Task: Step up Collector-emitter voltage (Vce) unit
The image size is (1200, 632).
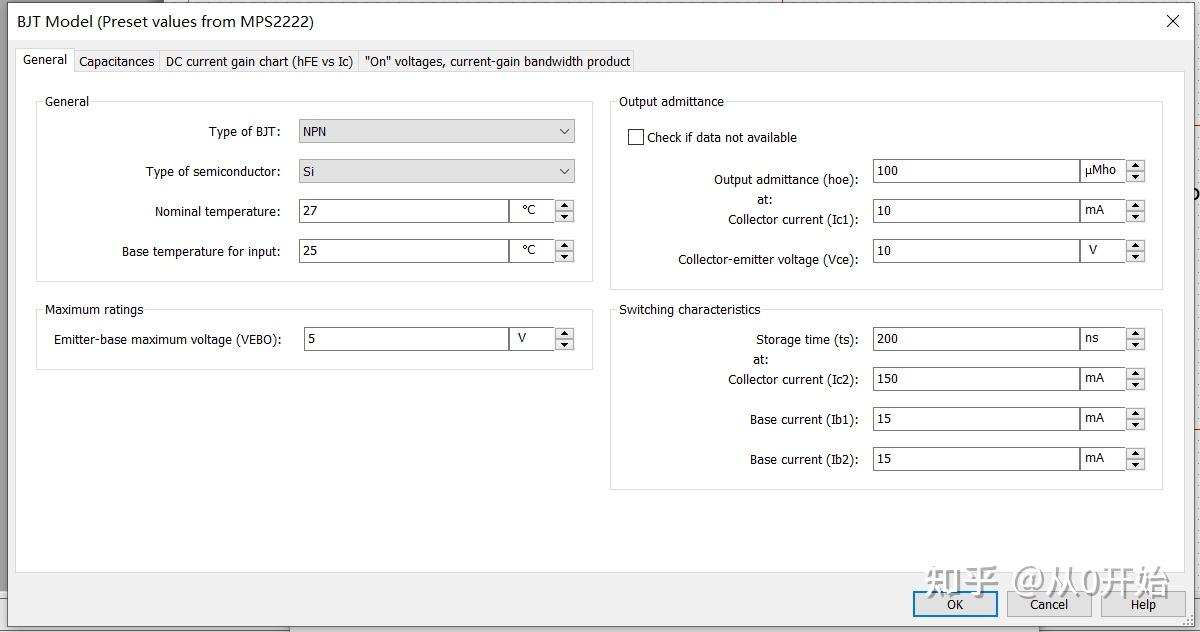Action: coord(1135,246)
